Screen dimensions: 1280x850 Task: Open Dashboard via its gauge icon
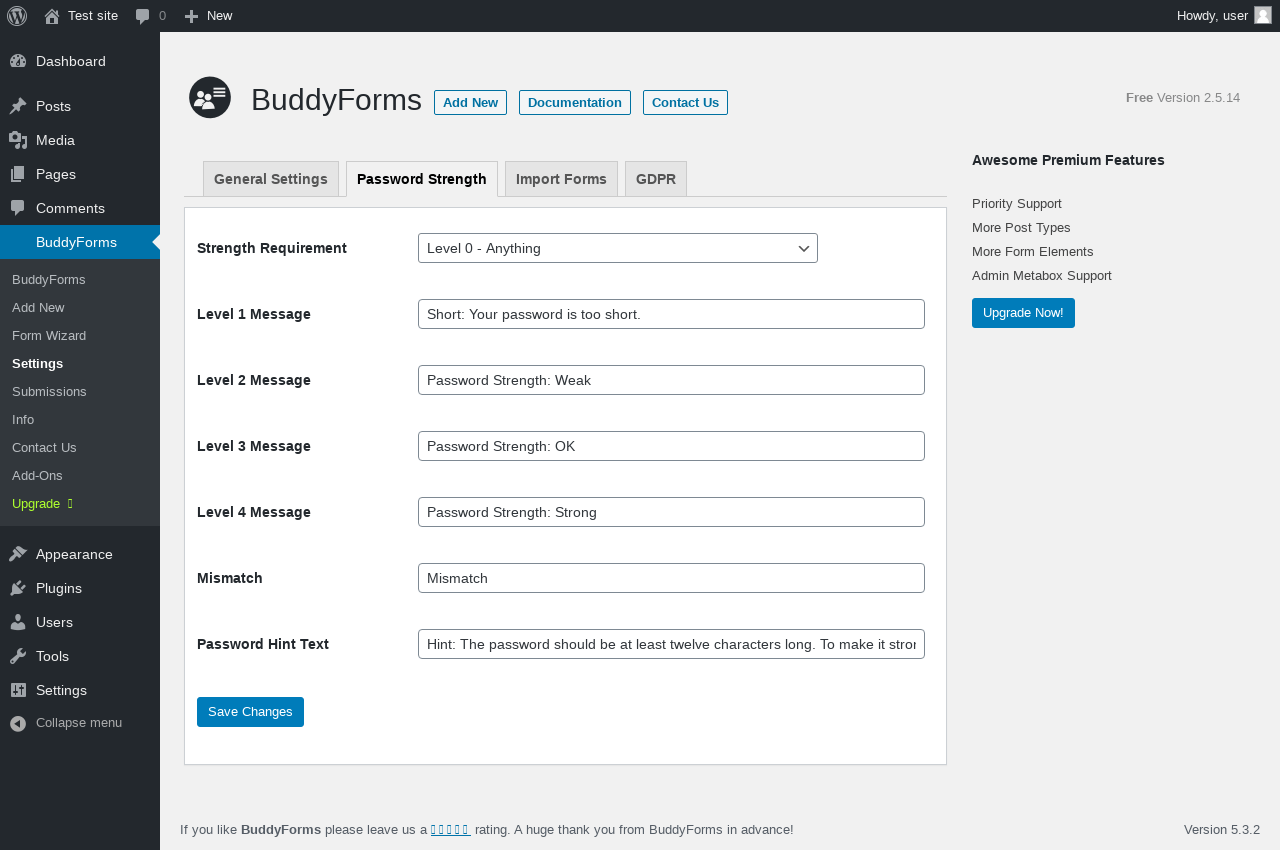(x=18, y=61)
